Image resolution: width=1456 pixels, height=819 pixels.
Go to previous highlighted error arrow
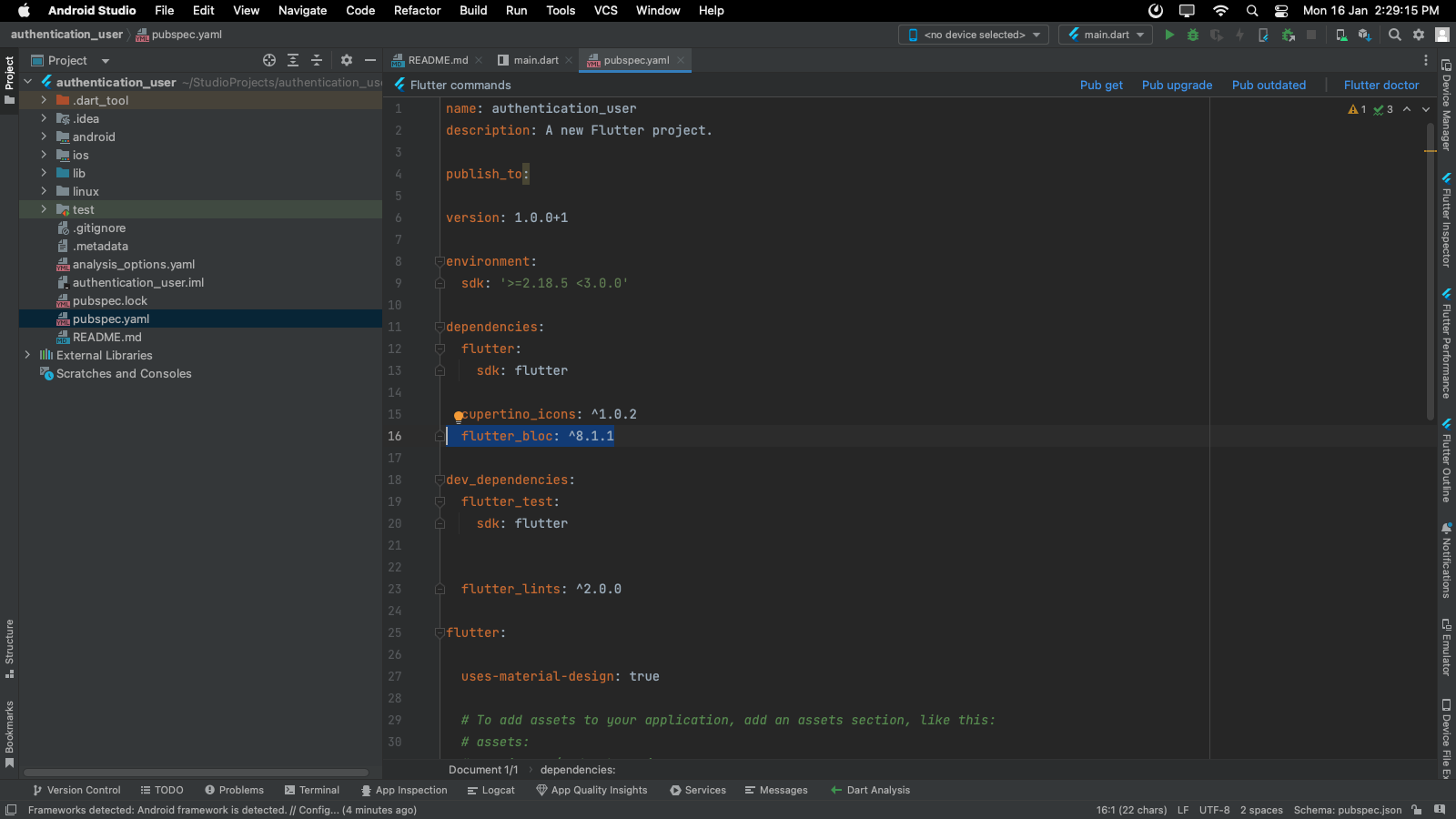(1407, 109)
